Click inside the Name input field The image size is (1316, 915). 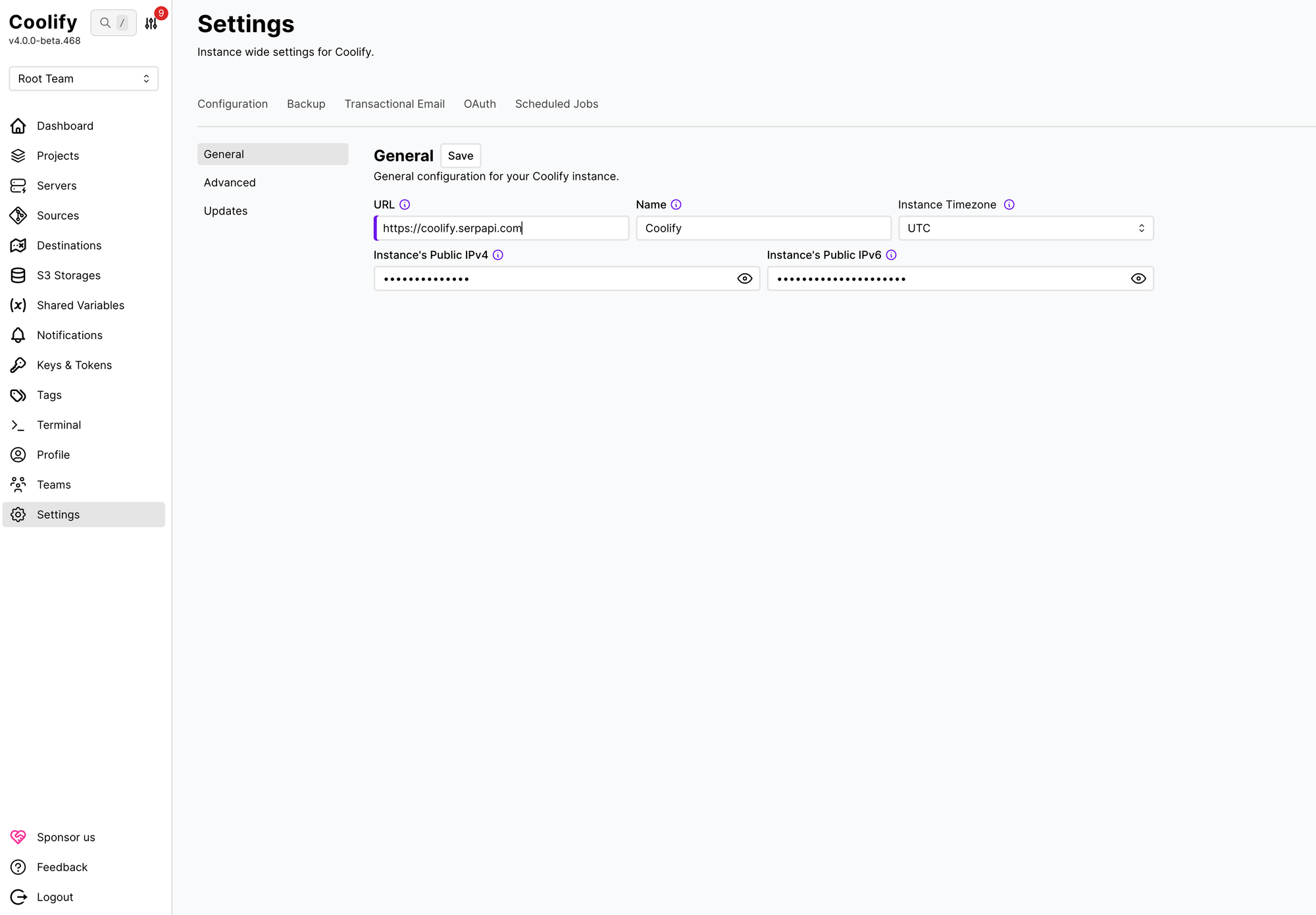pos(763,228)
